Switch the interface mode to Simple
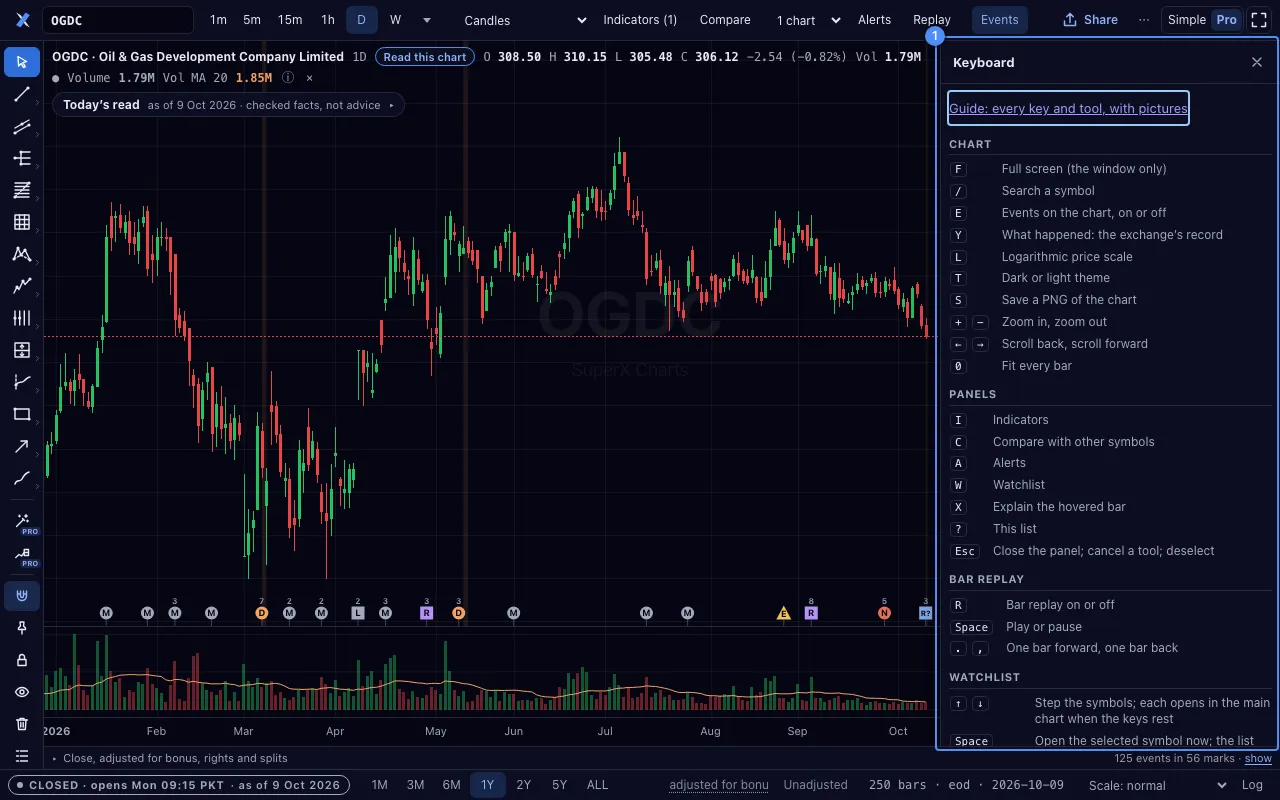Image resolution: width=1280 pixels, height=800 pixels. point(1187,20)
